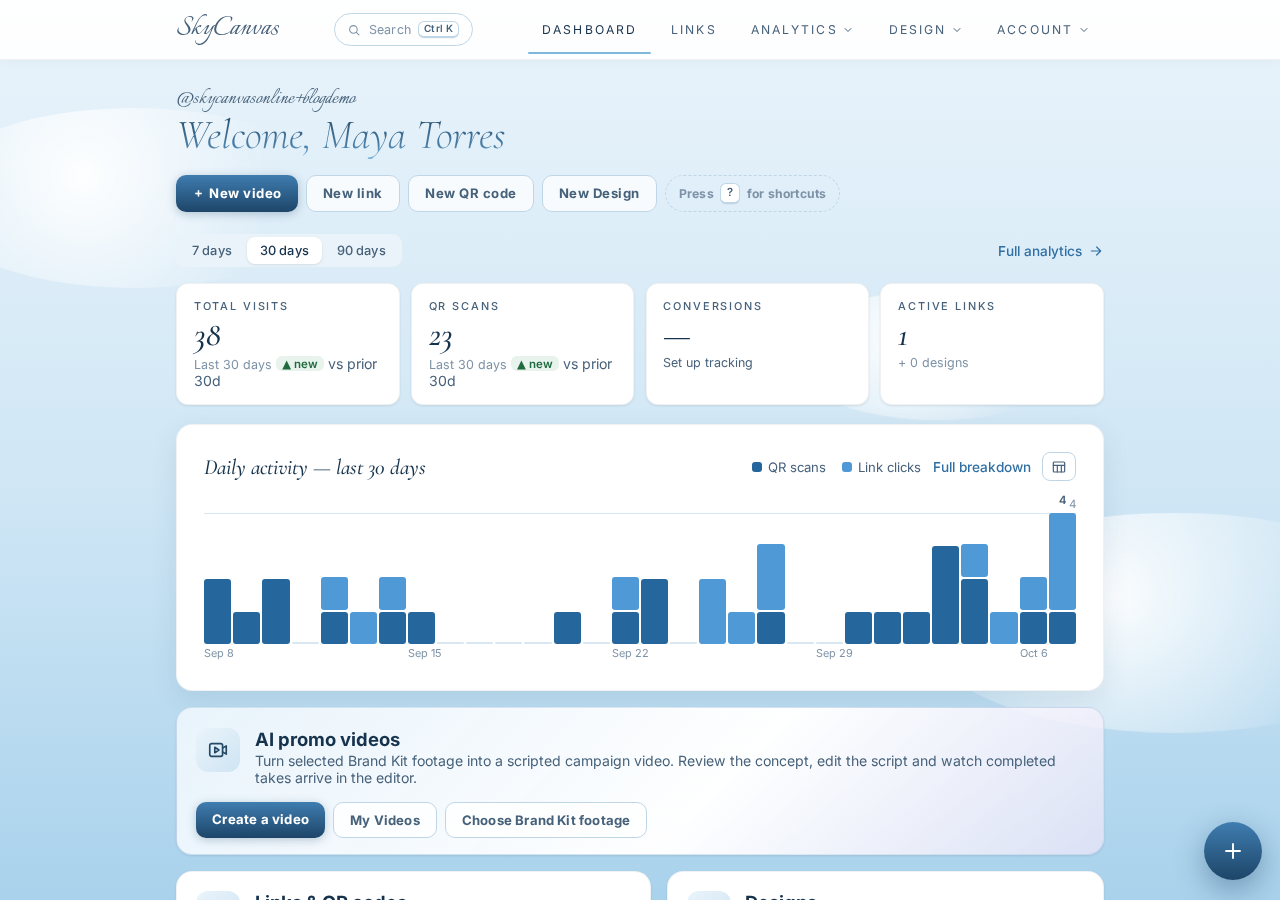The height and width of the screenshot is (900, 1280).
Task: Expand the Analytics menu
Action: tap(802, 30)
